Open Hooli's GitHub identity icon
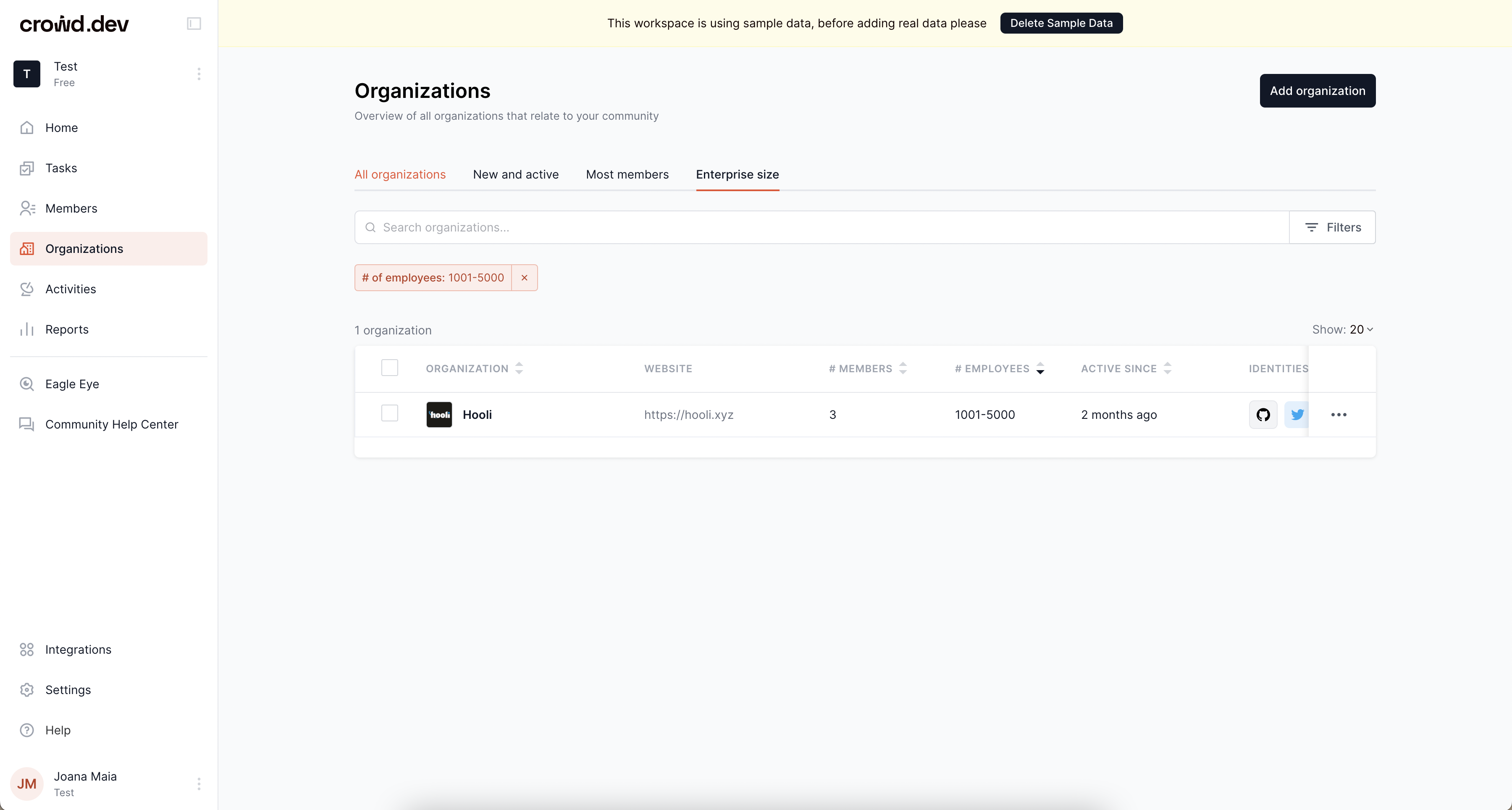This screenshot has height=810, width=1512. click(x=1263, y=414)
